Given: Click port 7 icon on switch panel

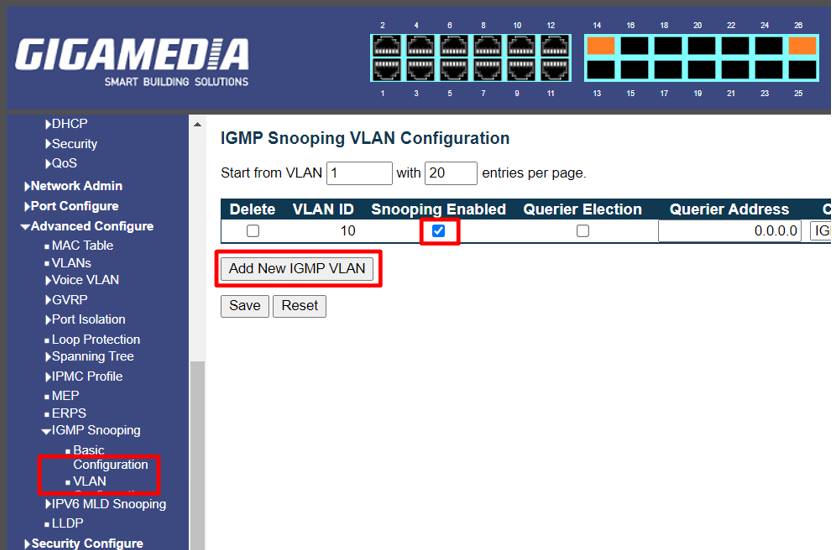Looking at the screenshot, I should pos(487,69).
